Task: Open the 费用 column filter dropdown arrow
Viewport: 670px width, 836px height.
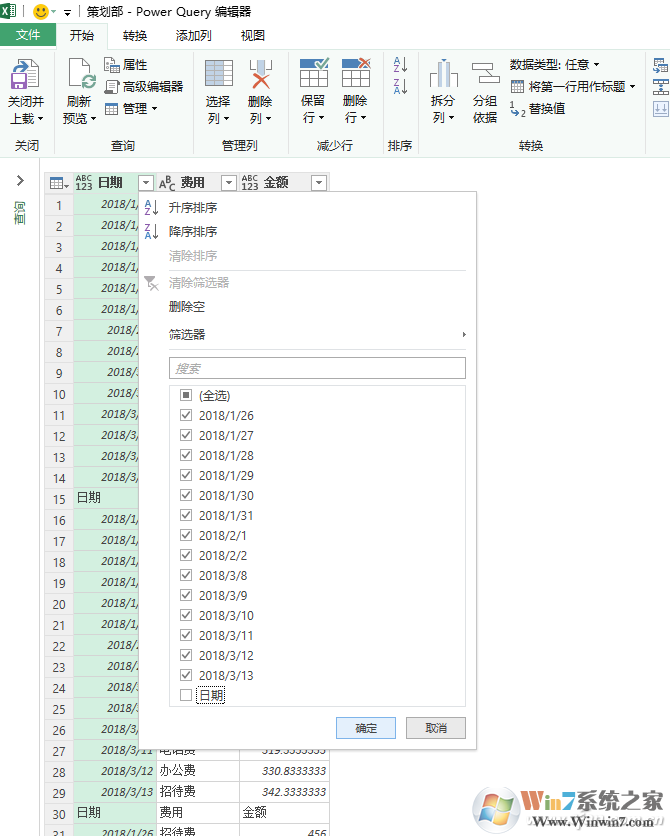Action: click(x=229, y=183)
